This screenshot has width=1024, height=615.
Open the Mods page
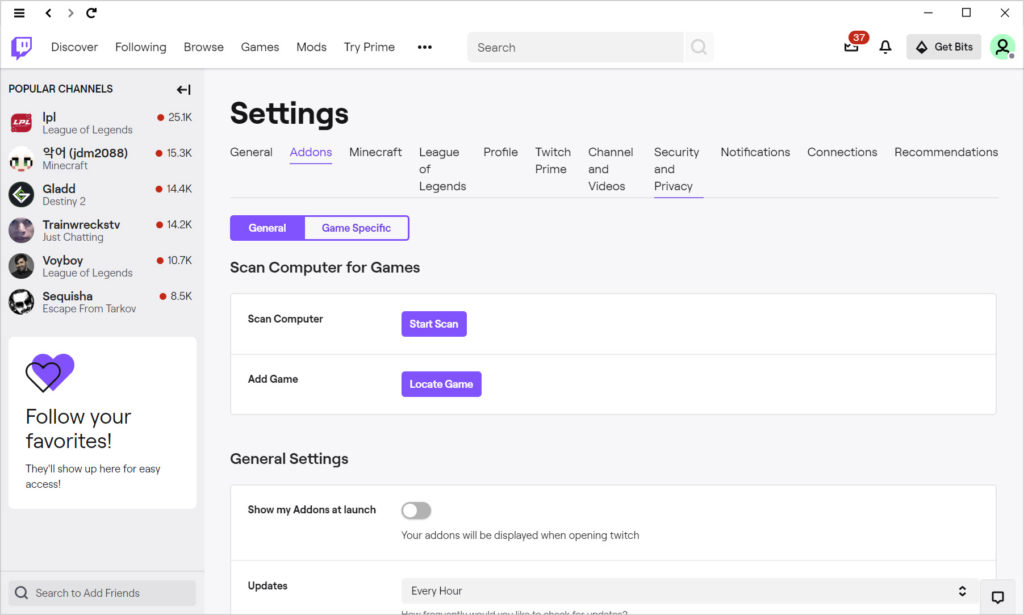tap(312, 47)
